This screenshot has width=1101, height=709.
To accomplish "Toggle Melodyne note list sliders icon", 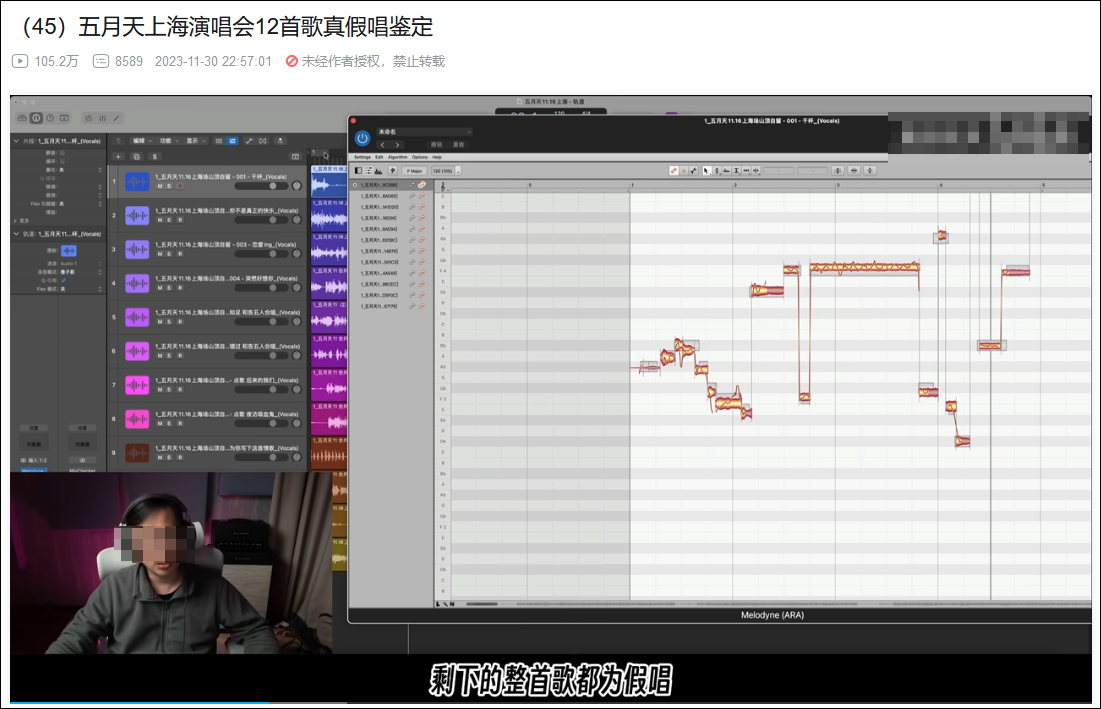I will coord(369,171).
